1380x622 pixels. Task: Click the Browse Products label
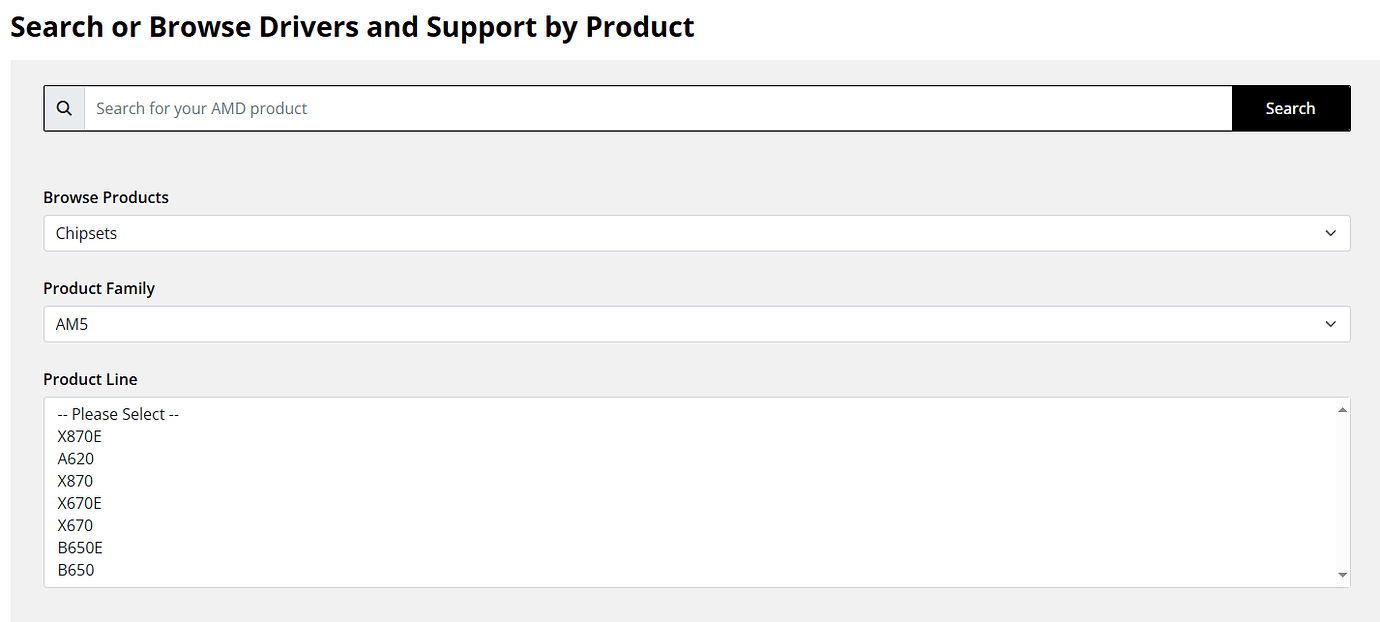(106, 197)
